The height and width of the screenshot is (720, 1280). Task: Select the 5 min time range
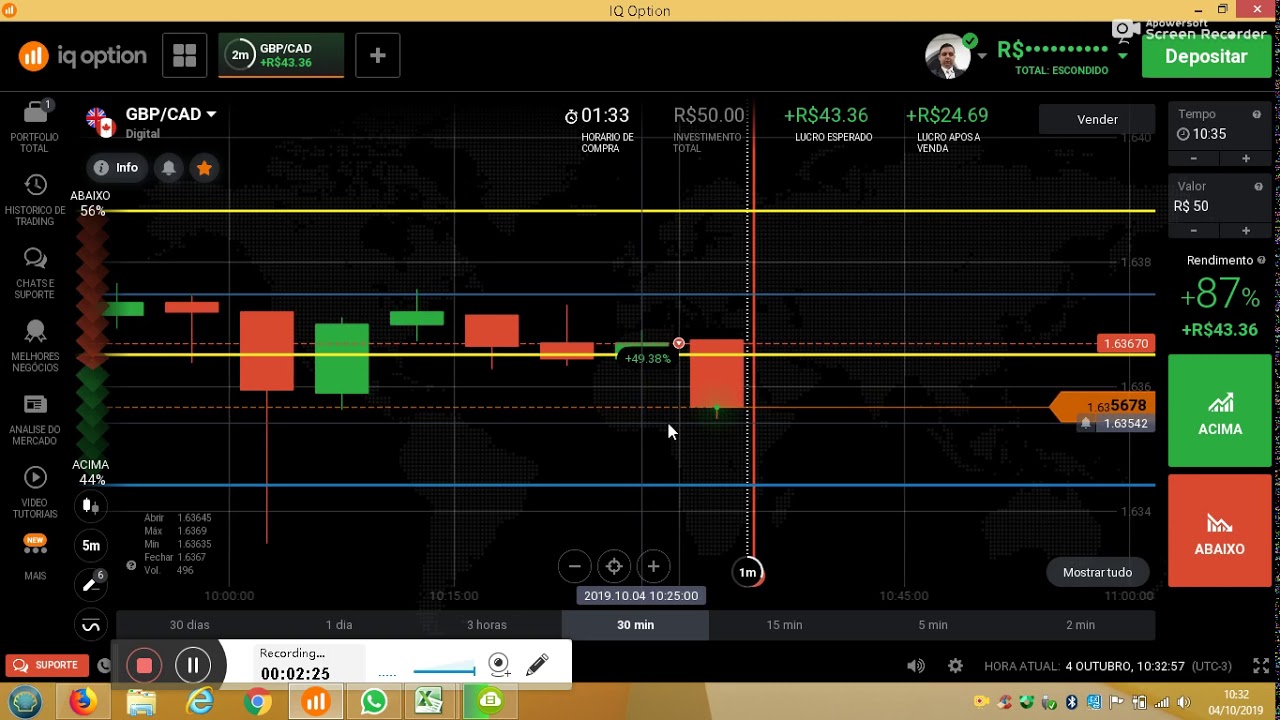933,625
